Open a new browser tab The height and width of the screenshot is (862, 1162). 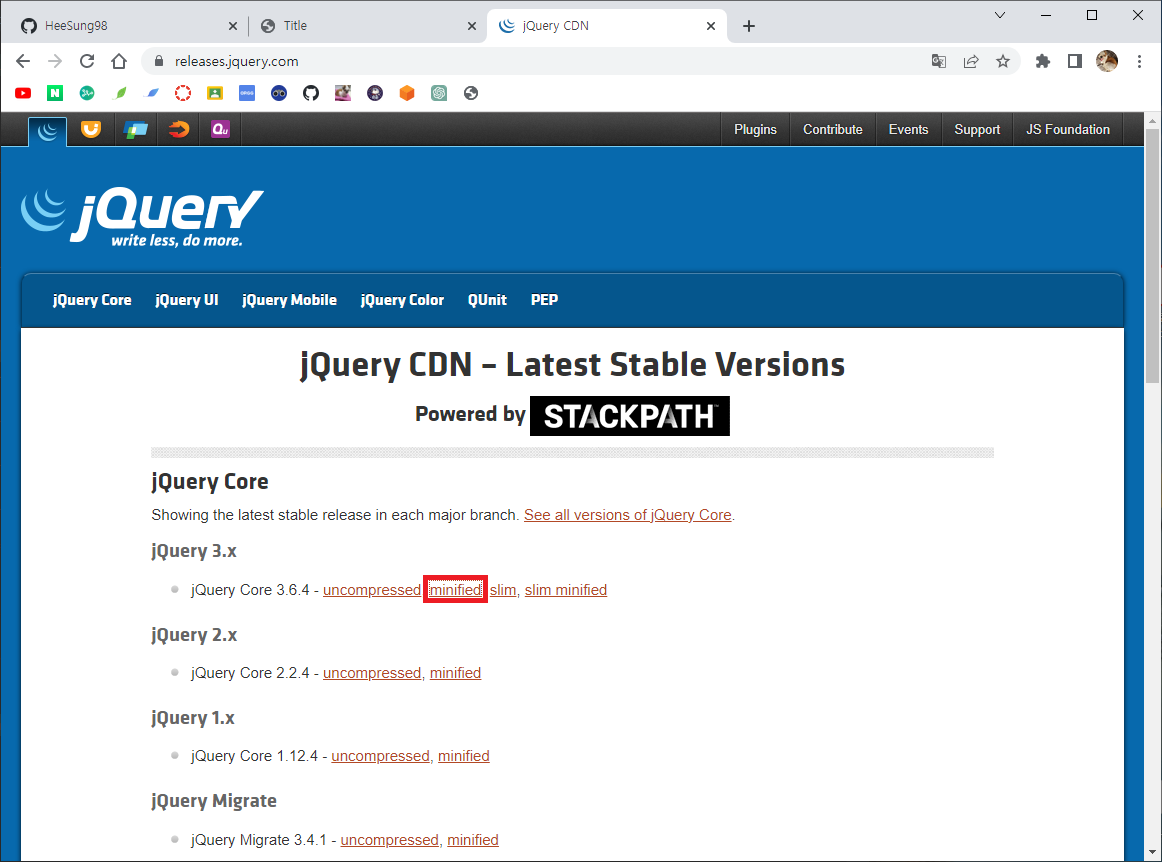click(748, 26)
